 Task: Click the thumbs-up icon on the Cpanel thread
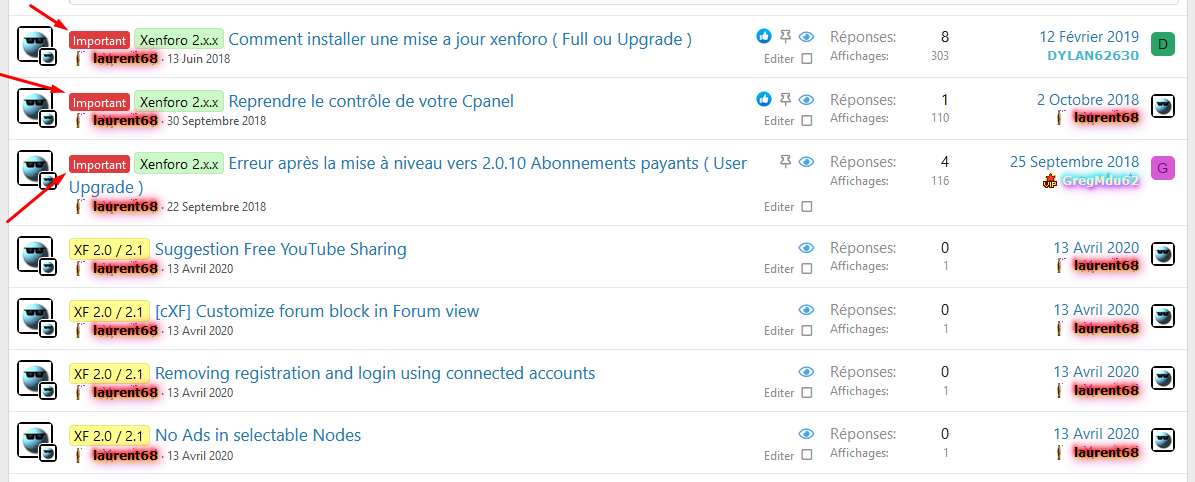point(764,98)
